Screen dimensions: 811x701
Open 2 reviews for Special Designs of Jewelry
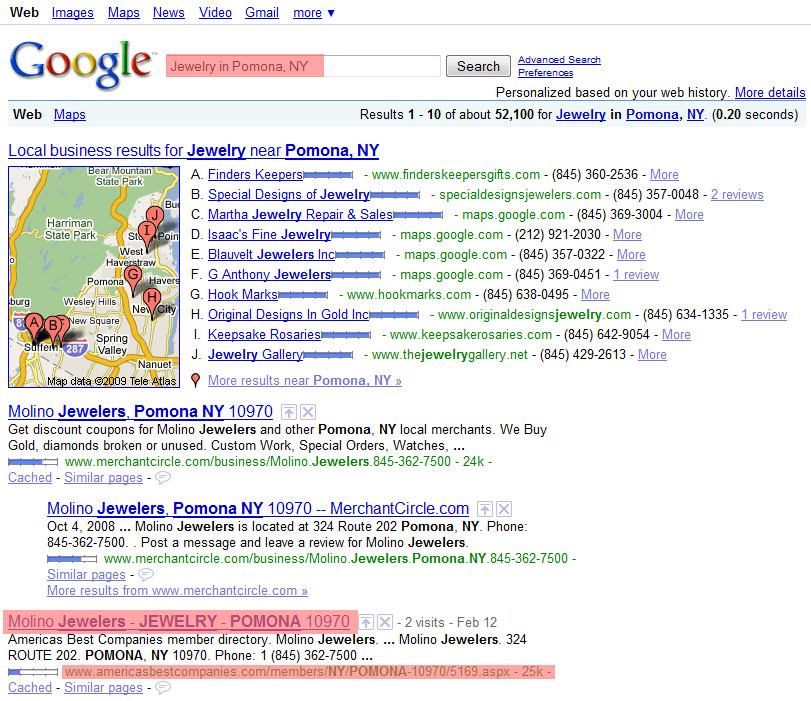pyautogui.click(x=737, y=195)
